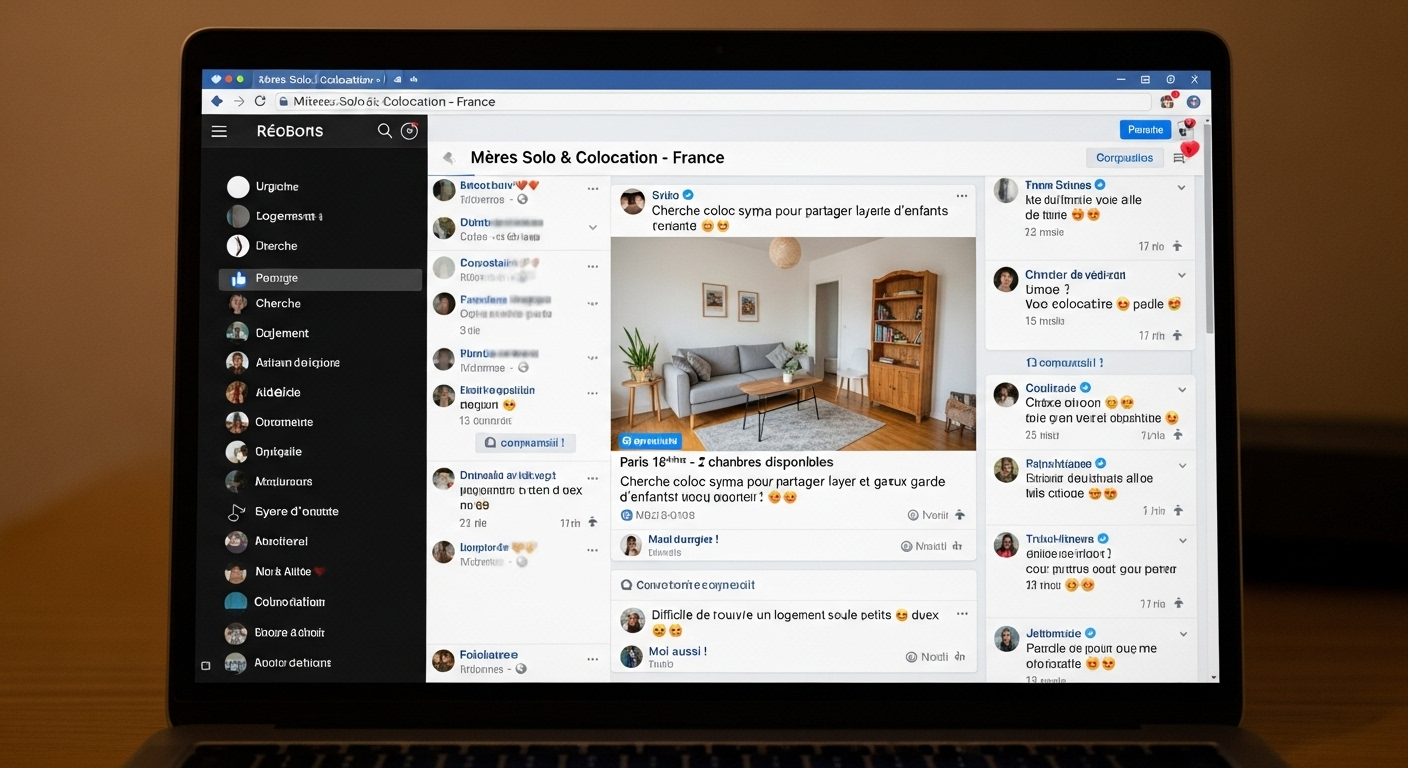The image size is (1408, 768).
Task: Click the browser forward arrow
Action: (239, 101)
